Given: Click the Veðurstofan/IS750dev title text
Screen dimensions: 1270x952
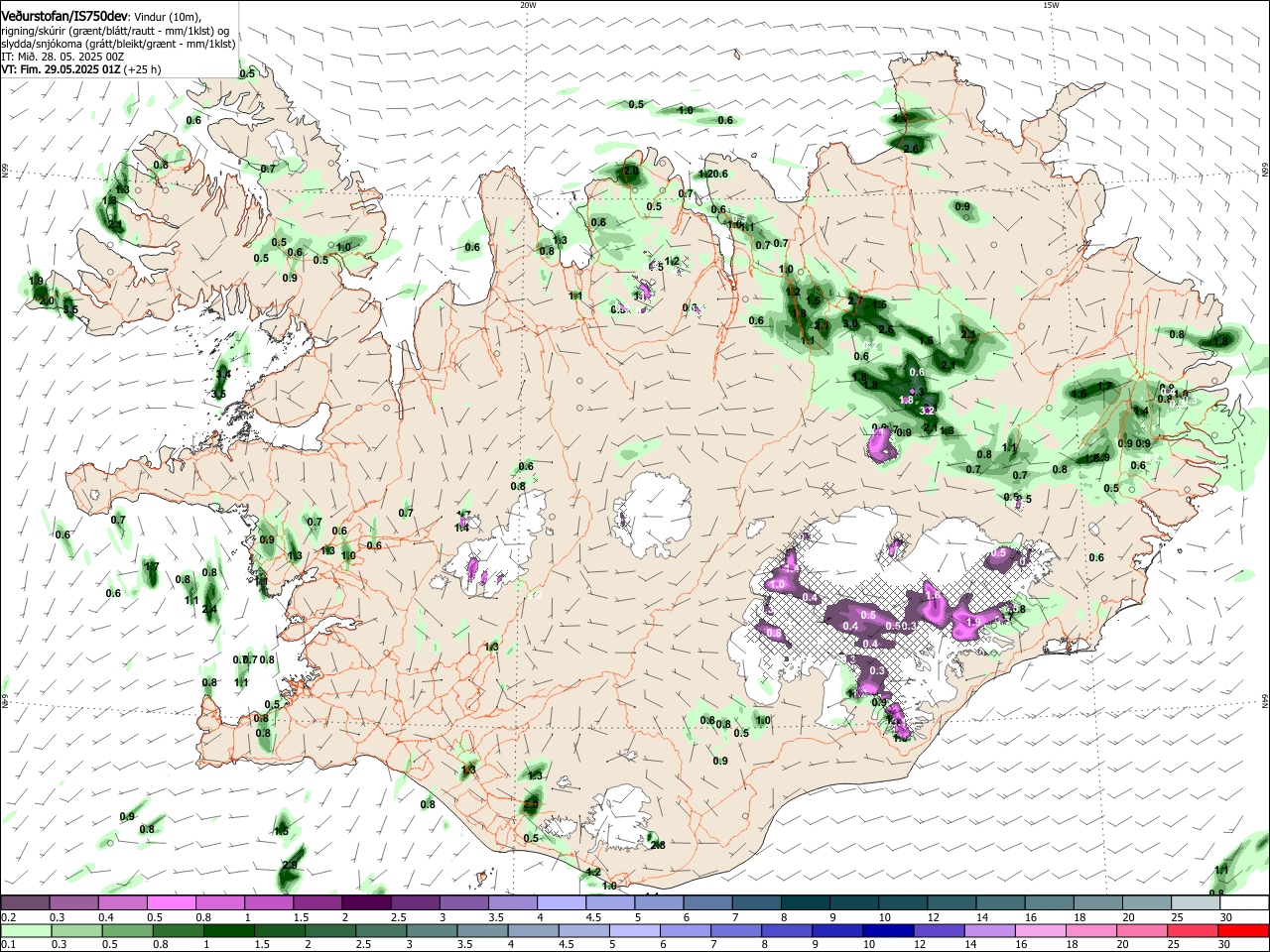Looking at the screenshot, I should [x=64, y=18].
